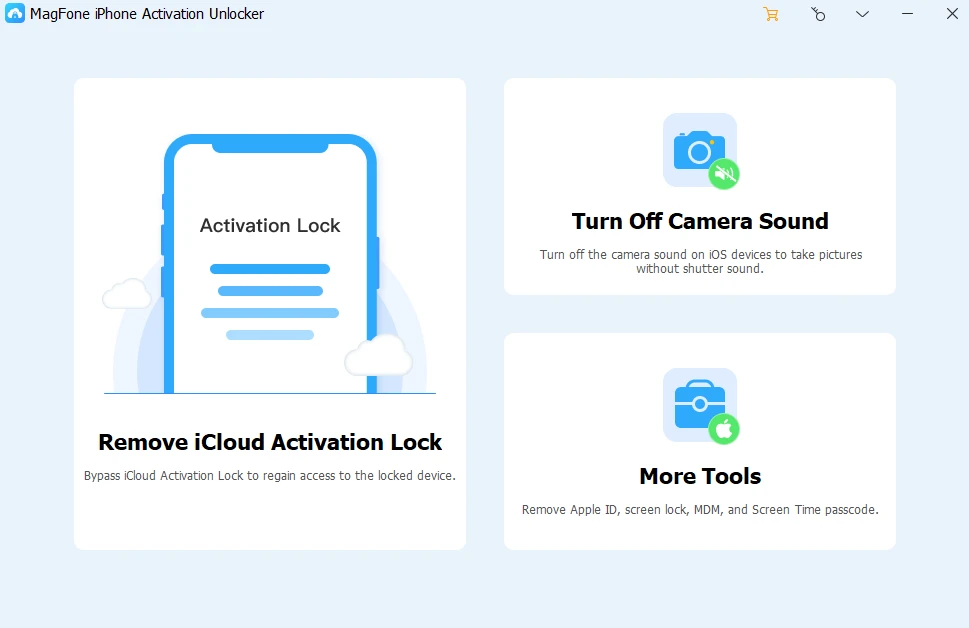
Task: Select the Turn Off Camera Sound panel
Action: [x=698, y=185]
